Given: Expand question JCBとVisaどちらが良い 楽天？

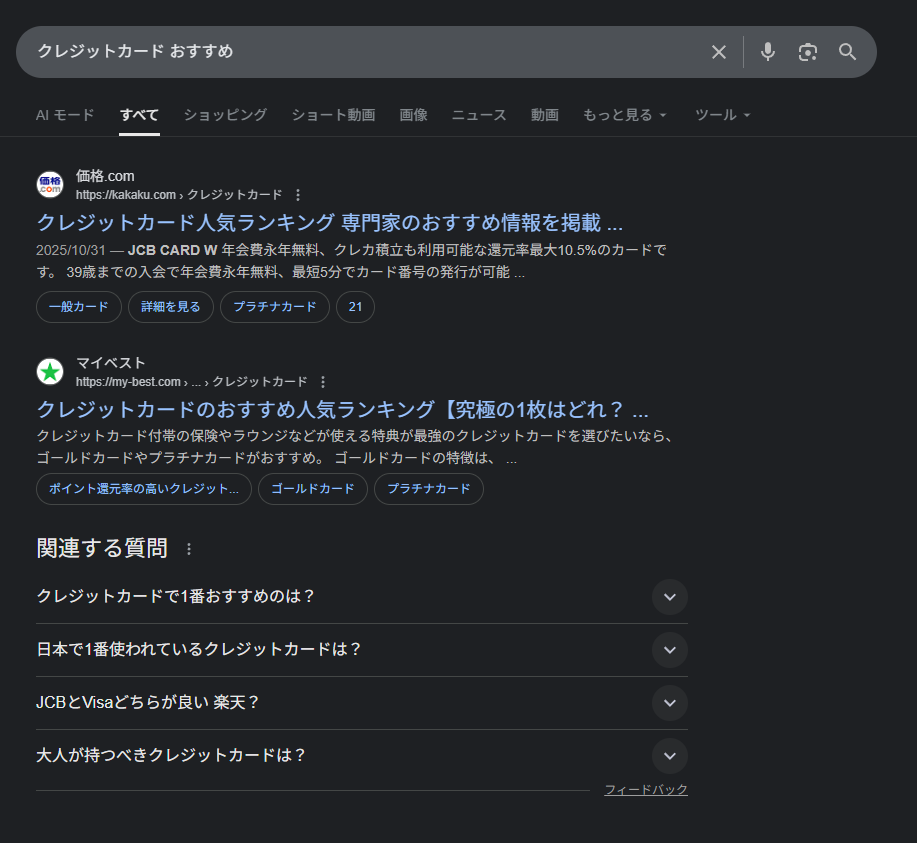Looking at the screenshot, I should [669, 703].
